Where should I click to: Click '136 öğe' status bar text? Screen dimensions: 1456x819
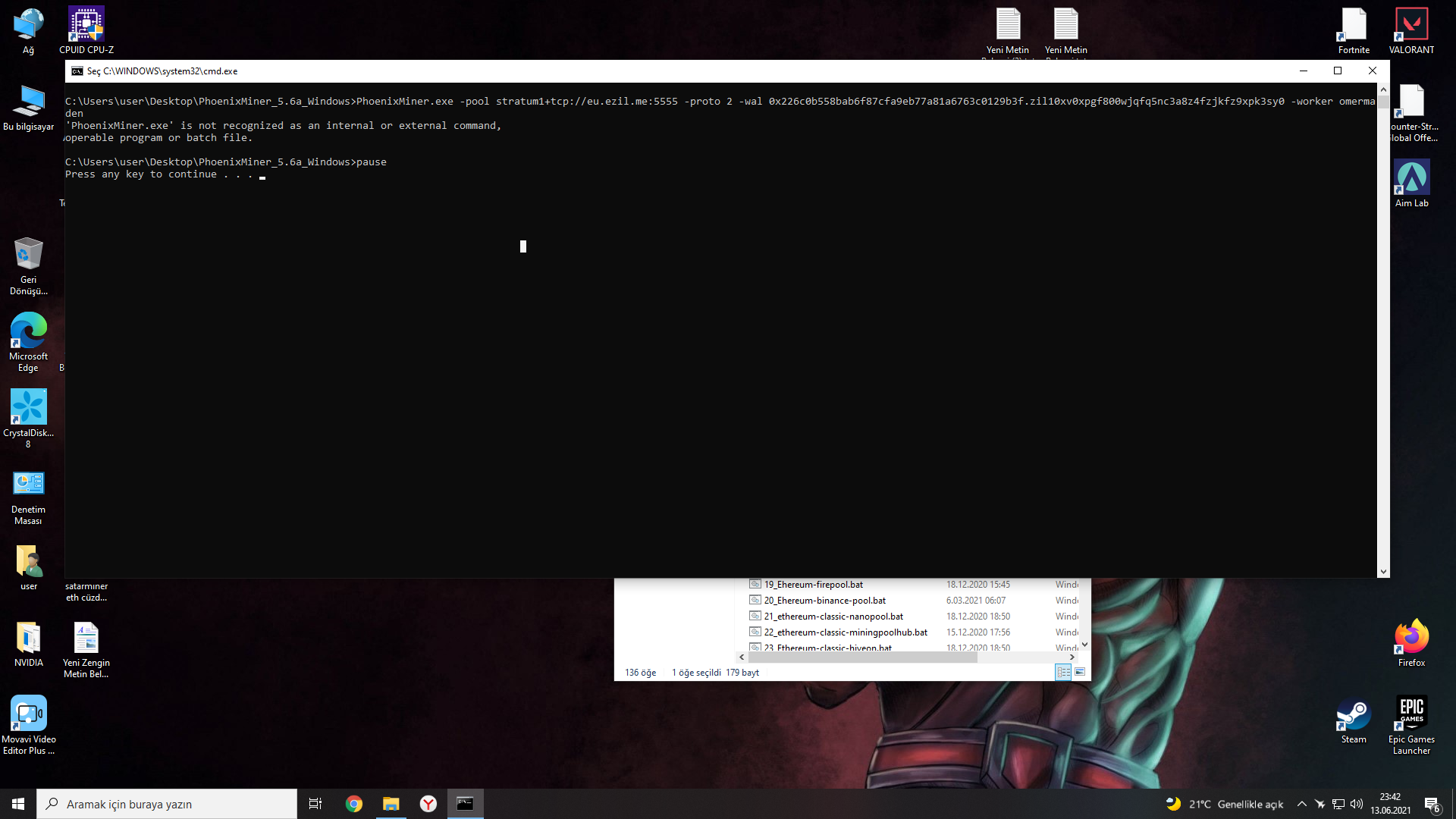coord(641,673)
